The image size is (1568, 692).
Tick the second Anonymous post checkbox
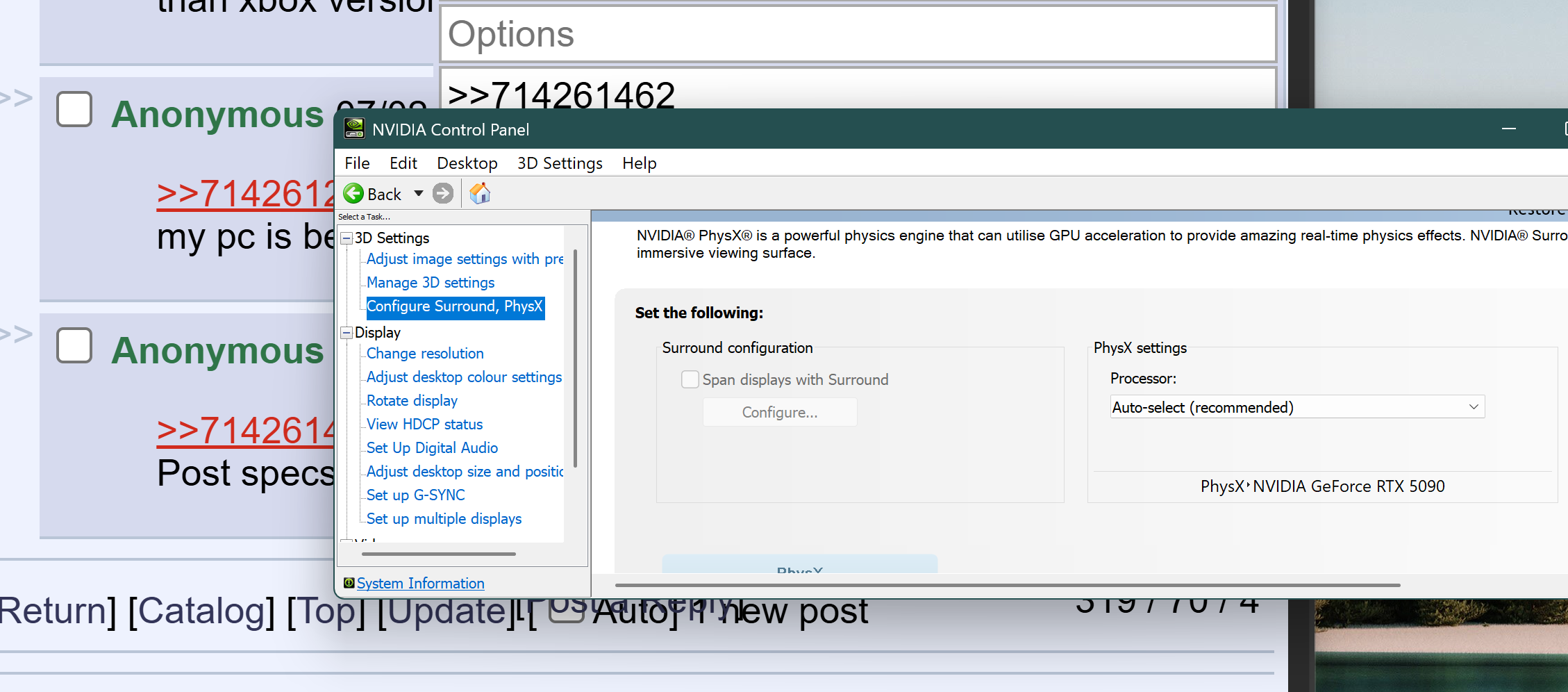click(74, 345)
